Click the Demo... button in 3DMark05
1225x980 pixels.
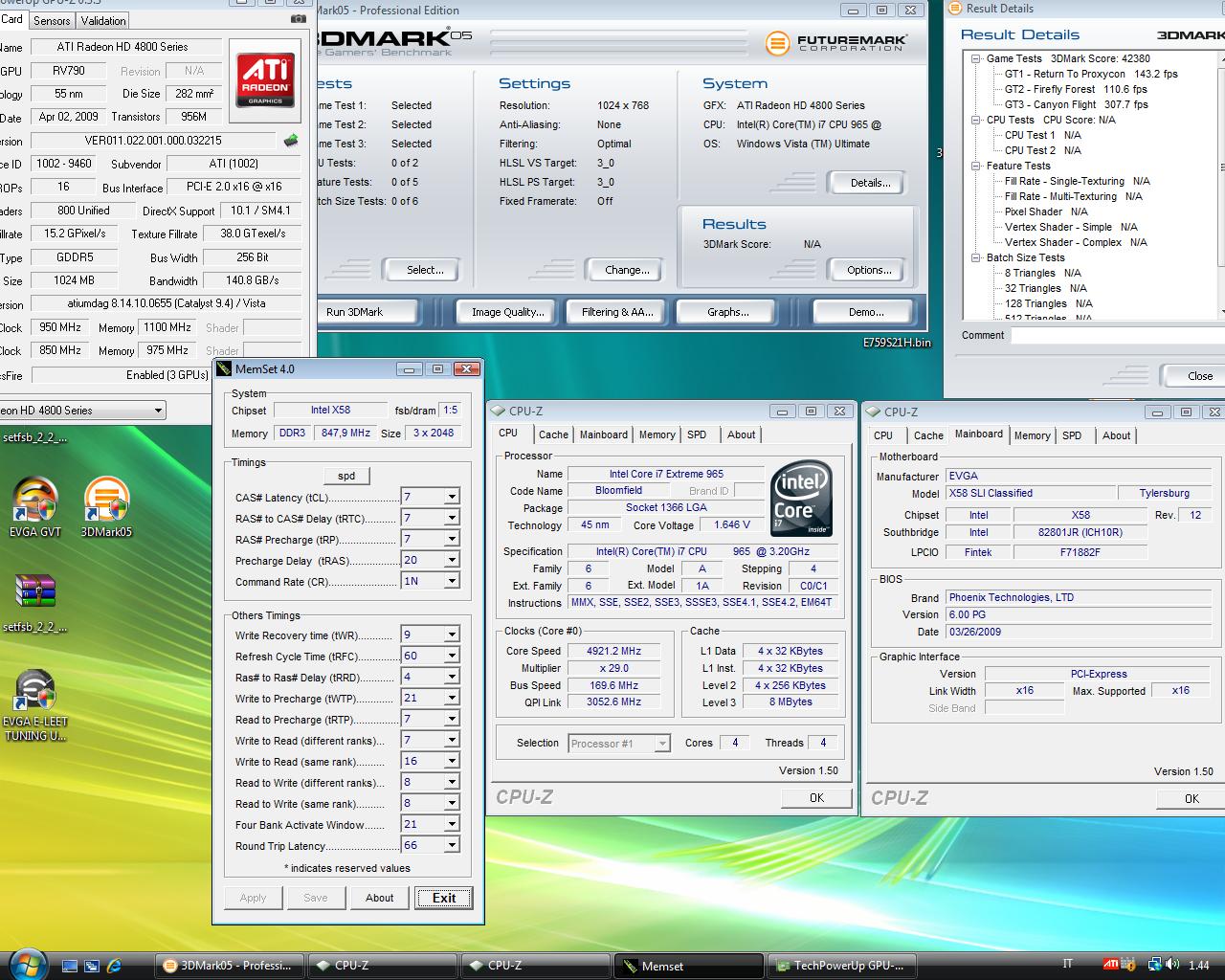click(865, 312)
